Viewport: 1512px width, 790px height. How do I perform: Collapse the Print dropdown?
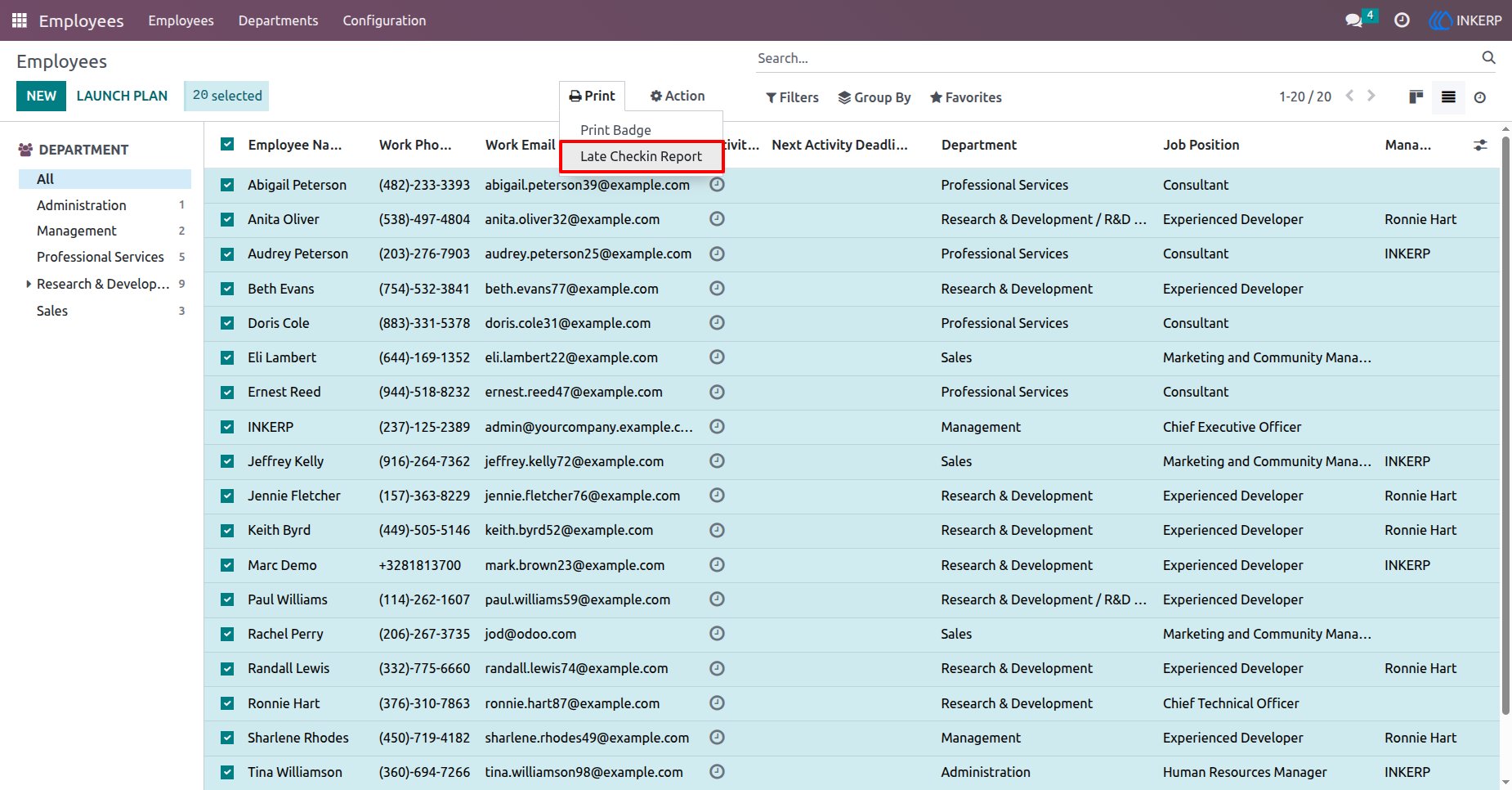[593, 96]
